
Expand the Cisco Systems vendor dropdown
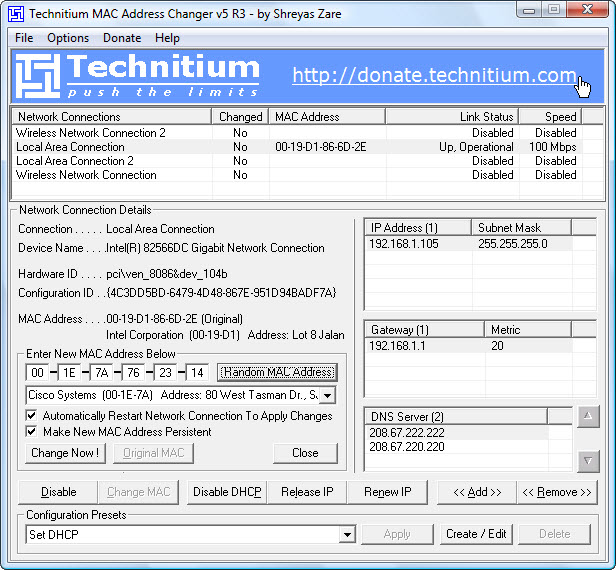pyautogui.click(x=327, y=395)
